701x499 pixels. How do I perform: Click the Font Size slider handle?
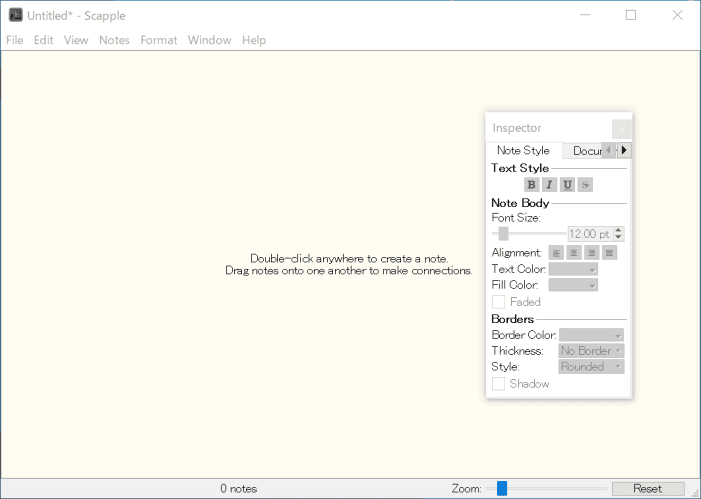point(503,233)
